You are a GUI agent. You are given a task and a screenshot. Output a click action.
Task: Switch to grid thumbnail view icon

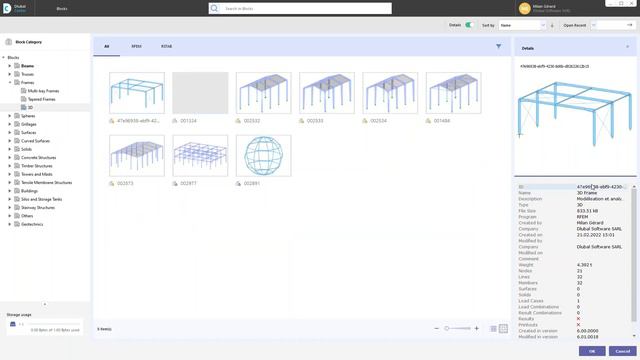click(x=503, y=329)
